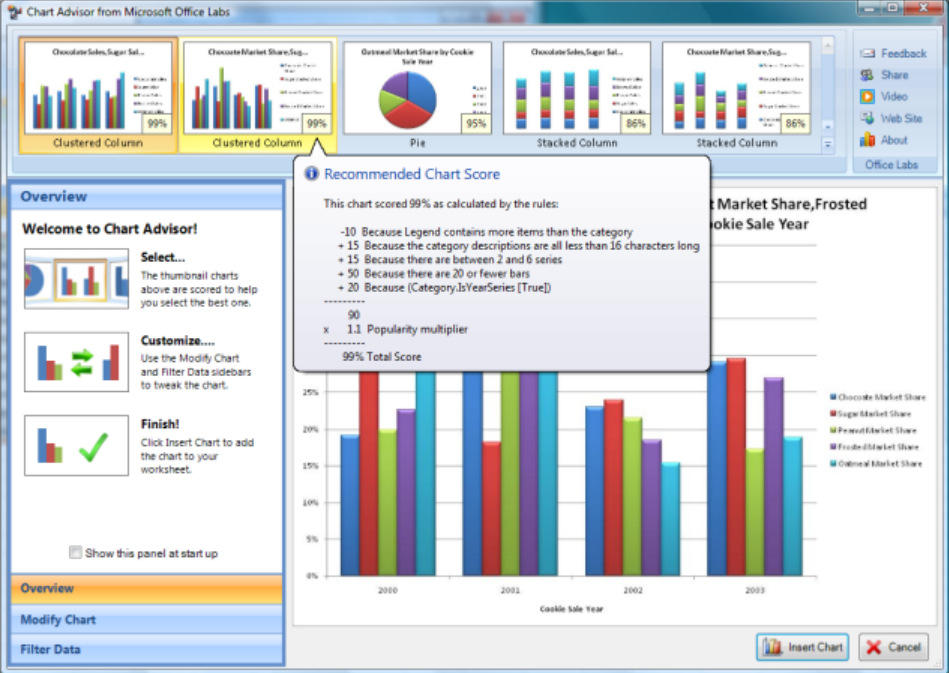Click the Chart Advisor app icon in title bar
Viewport: 949px width, 673px height.
pos(15,11)
